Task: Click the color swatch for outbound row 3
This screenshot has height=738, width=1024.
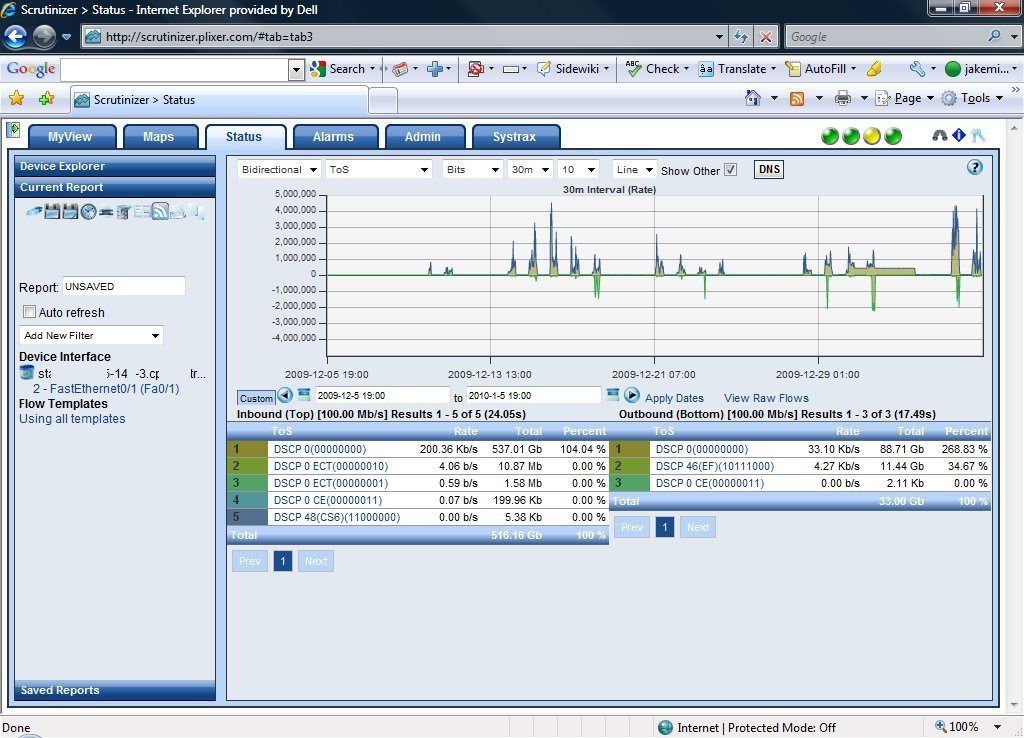Action: [630, 483]
